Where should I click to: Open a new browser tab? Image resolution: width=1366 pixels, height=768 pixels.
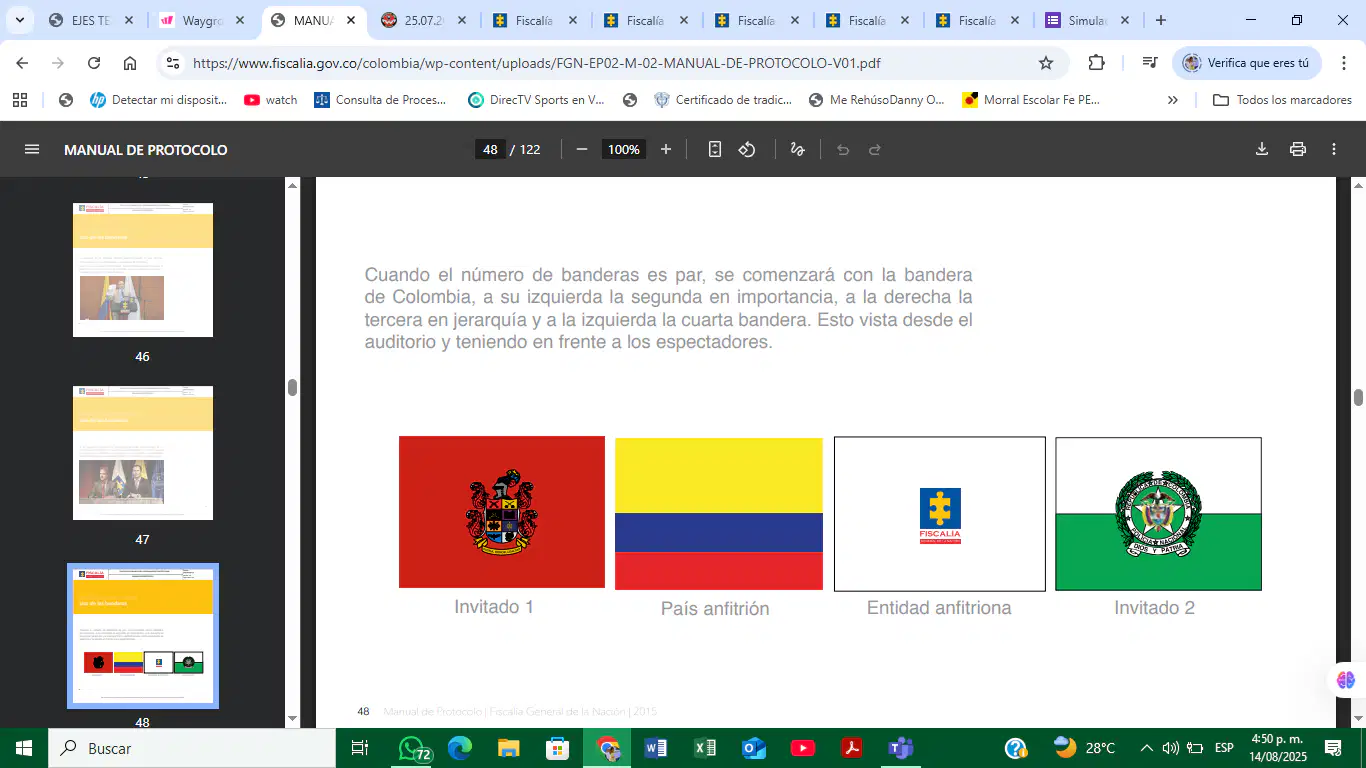(1161, 20)
